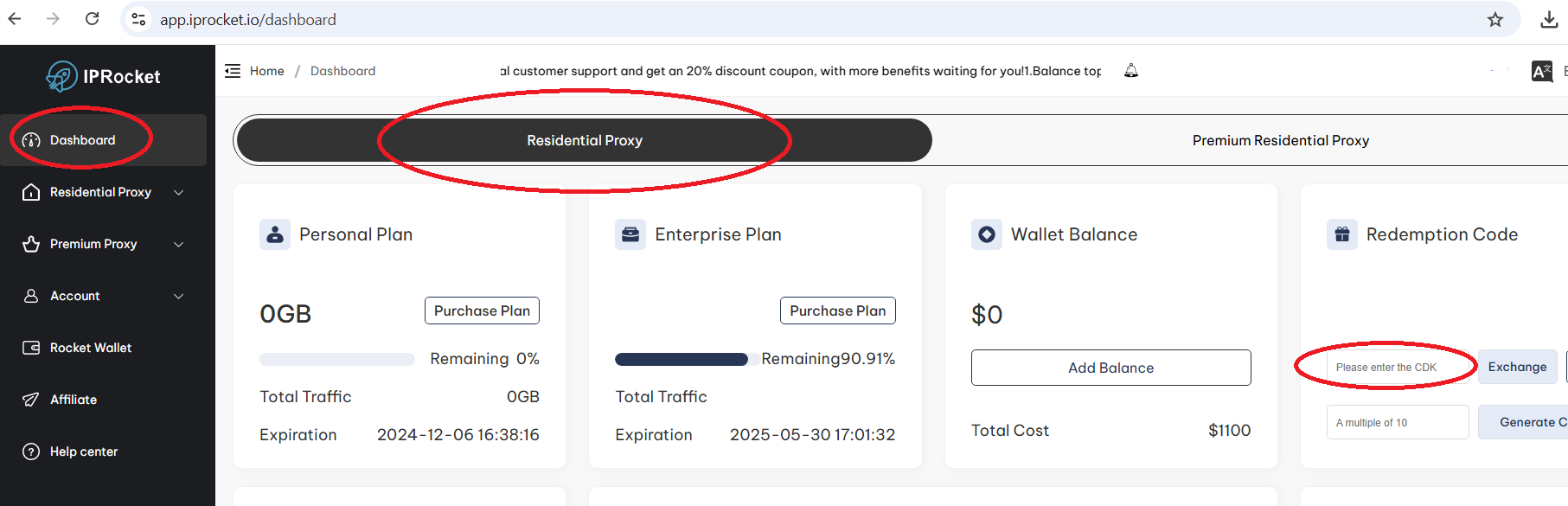Open the Affiliate sidebar item
The width and height of the screenshot is (1568, 506).
pyautogui.click(x=74, y=400)
